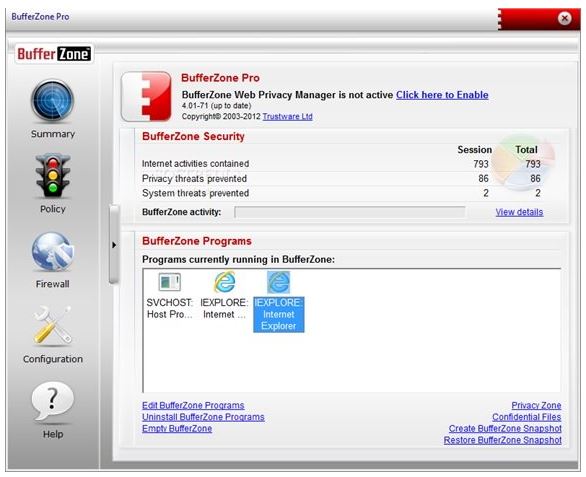Select the highlighted IEXPLORE Internet Explorer icon
This screenshot has height=477, width=586.
[278, 282]
